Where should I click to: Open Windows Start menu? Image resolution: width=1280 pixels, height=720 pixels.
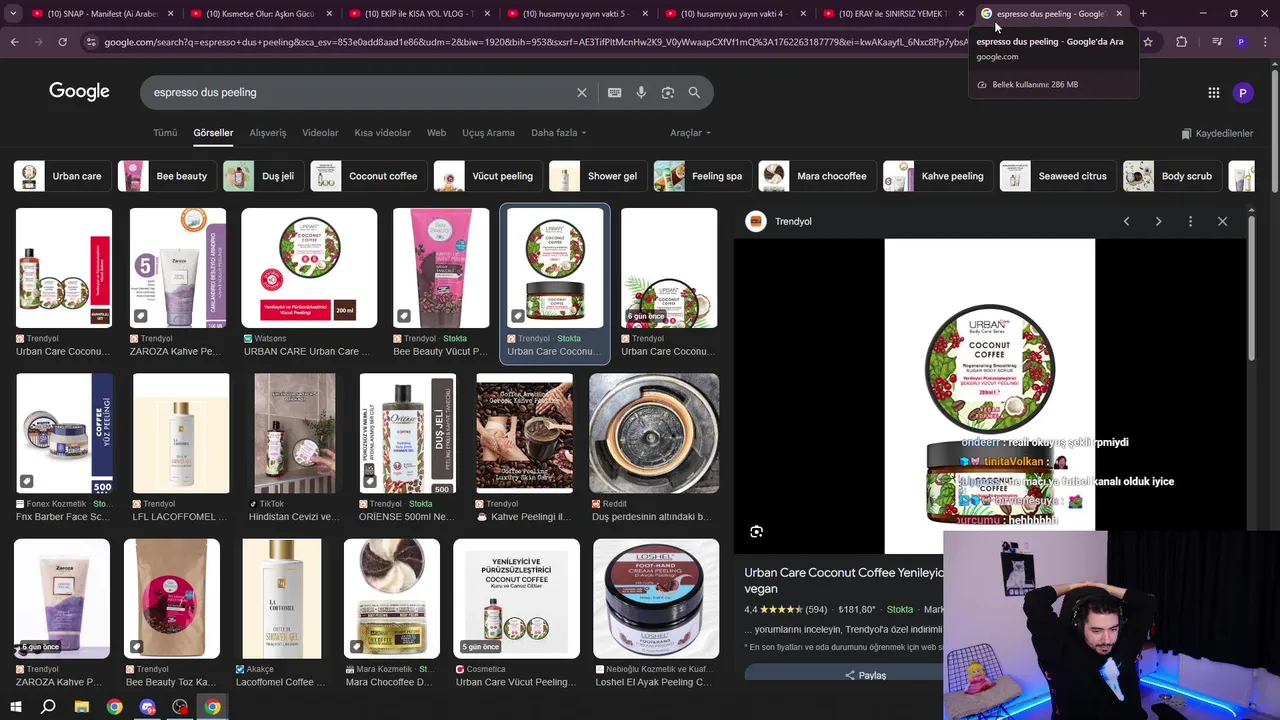coord(15,707)
